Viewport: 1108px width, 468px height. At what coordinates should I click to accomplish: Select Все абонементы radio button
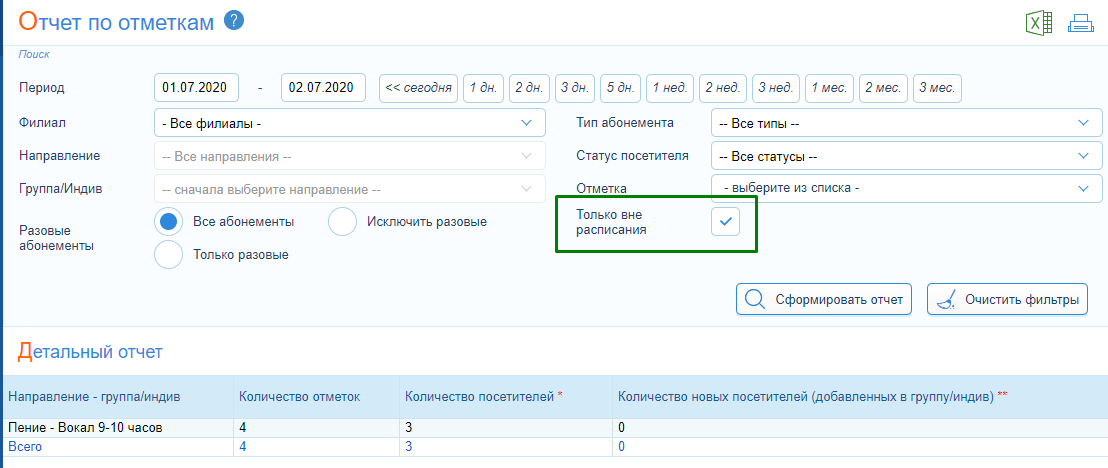[168, 222]
